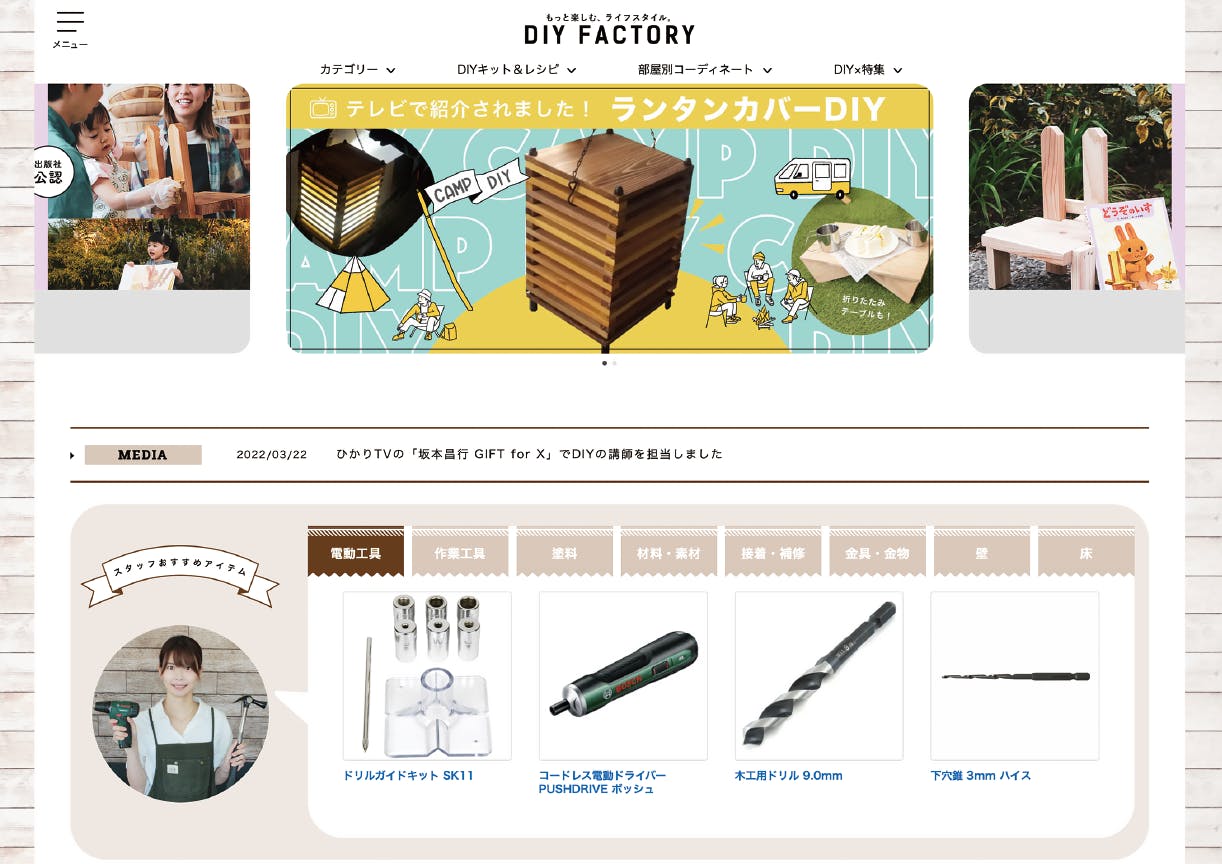This screenshot has height=864, width=1222.
Task: Read the ひかりTV news headline
Action: point(530,454)
